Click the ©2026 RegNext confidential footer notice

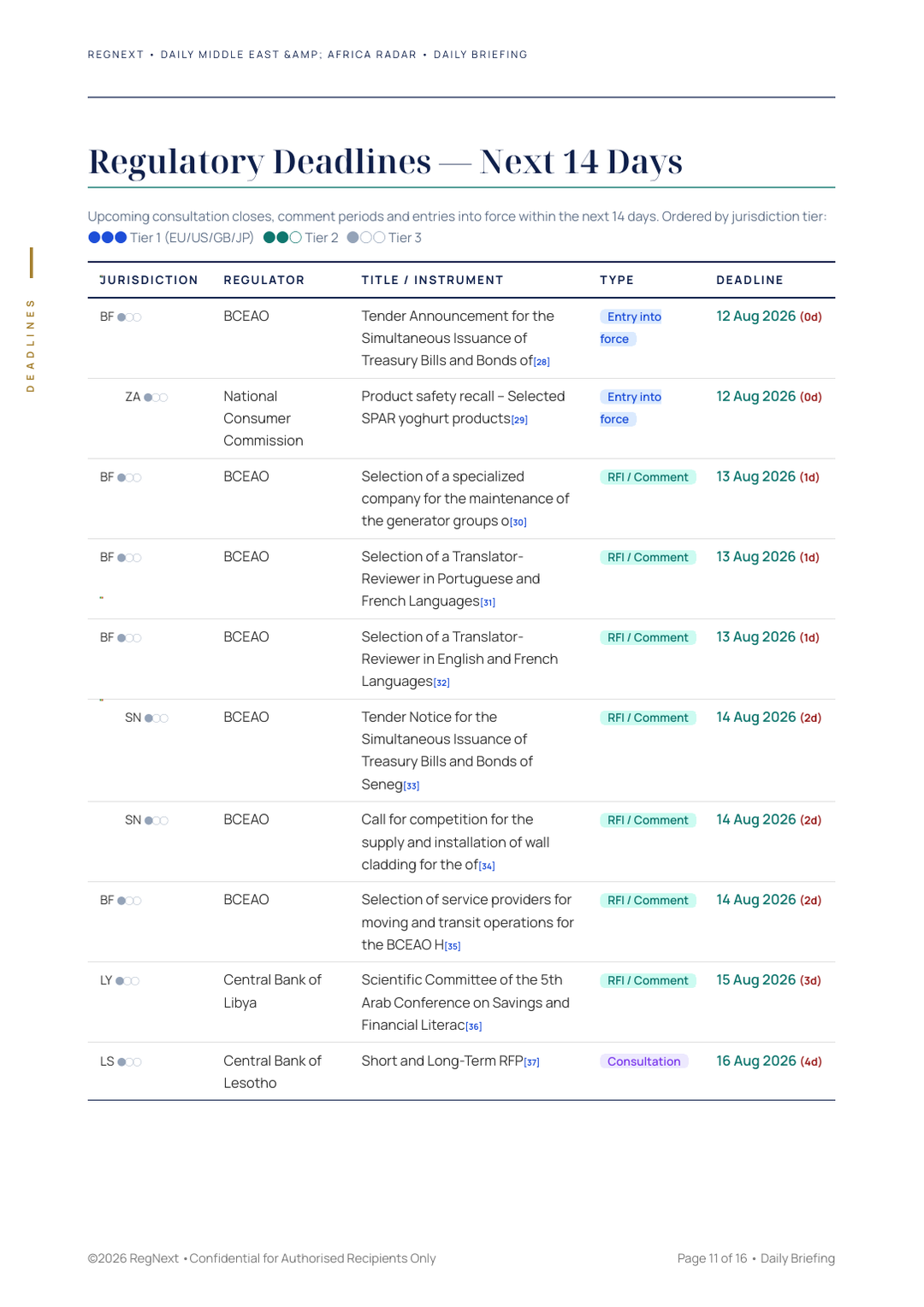(262, 1258)
